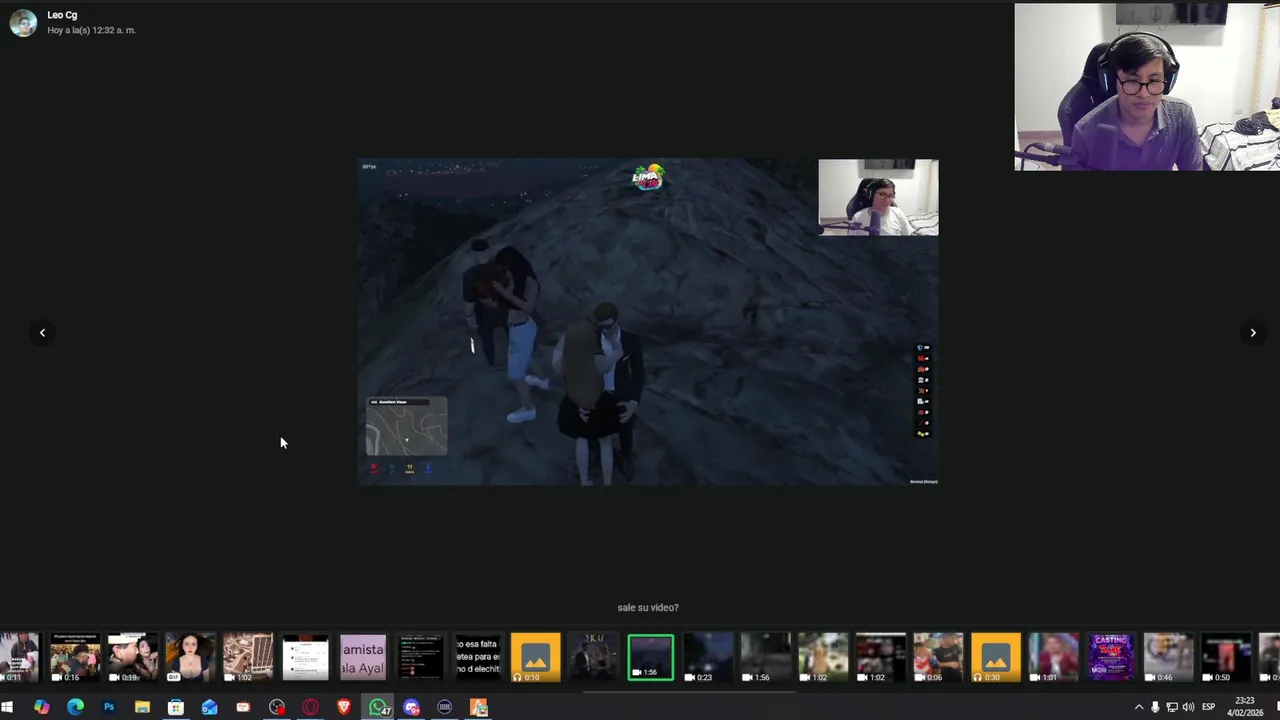Open the volume tray icon

click(x=1188, y=707)
